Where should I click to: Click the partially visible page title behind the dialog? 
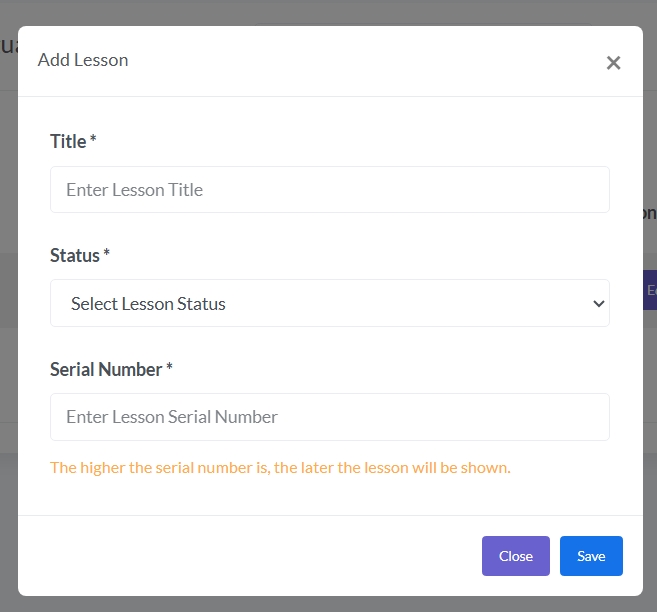tap(8, 45)
